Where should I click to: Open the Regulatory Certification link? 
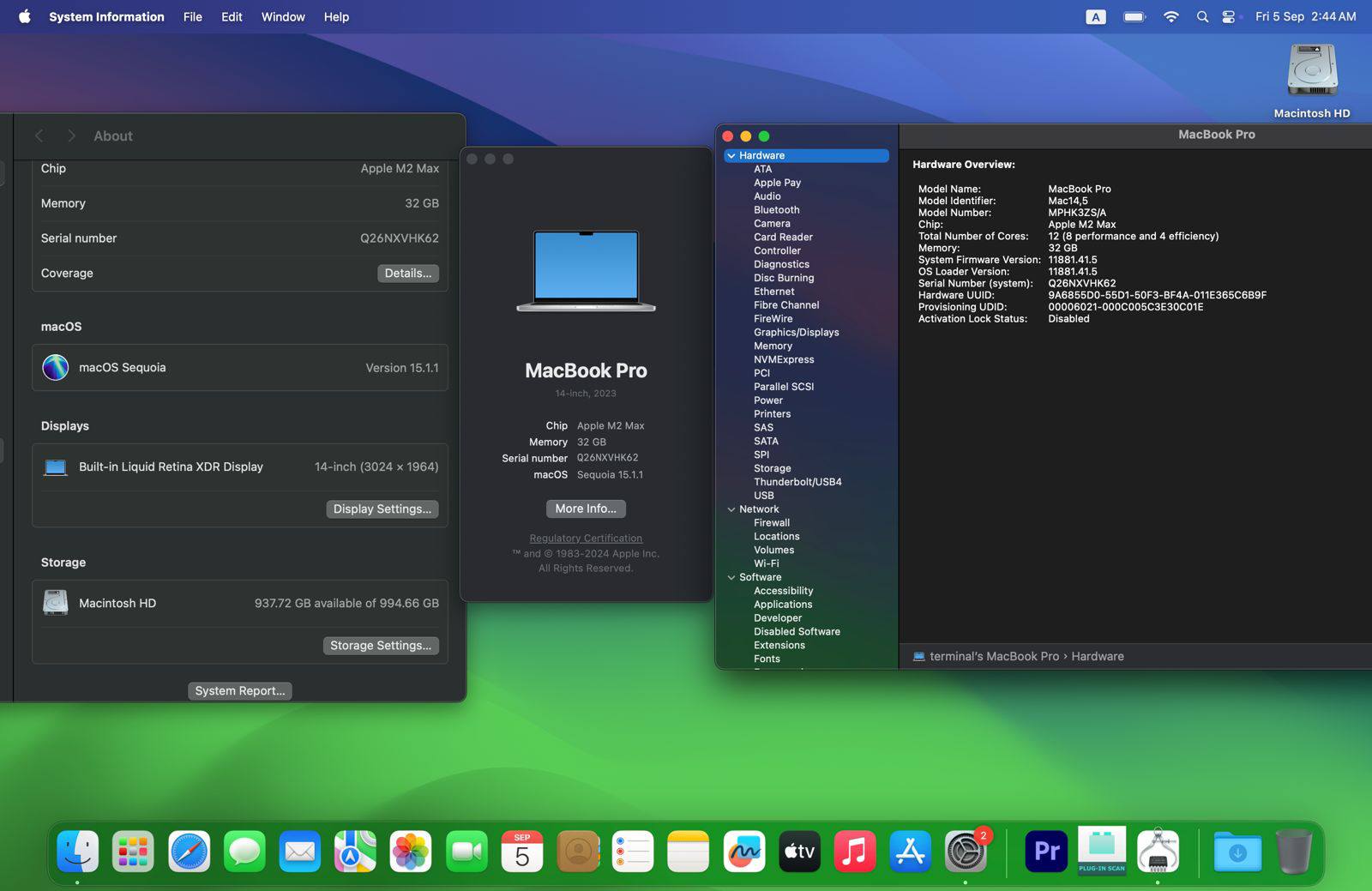(x=586, y=539)
